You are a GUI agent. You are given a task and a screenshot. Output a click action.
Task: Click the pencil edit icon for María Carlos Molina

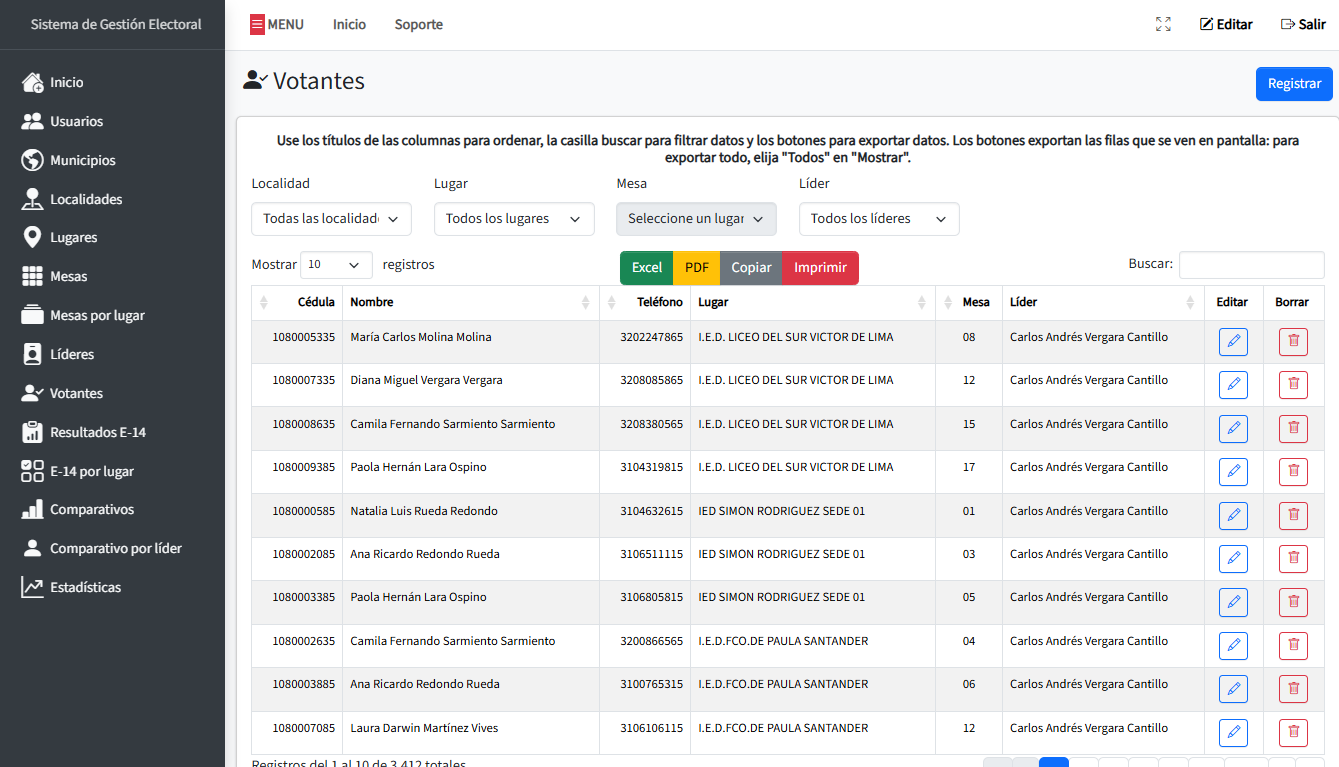(1233, 342)
